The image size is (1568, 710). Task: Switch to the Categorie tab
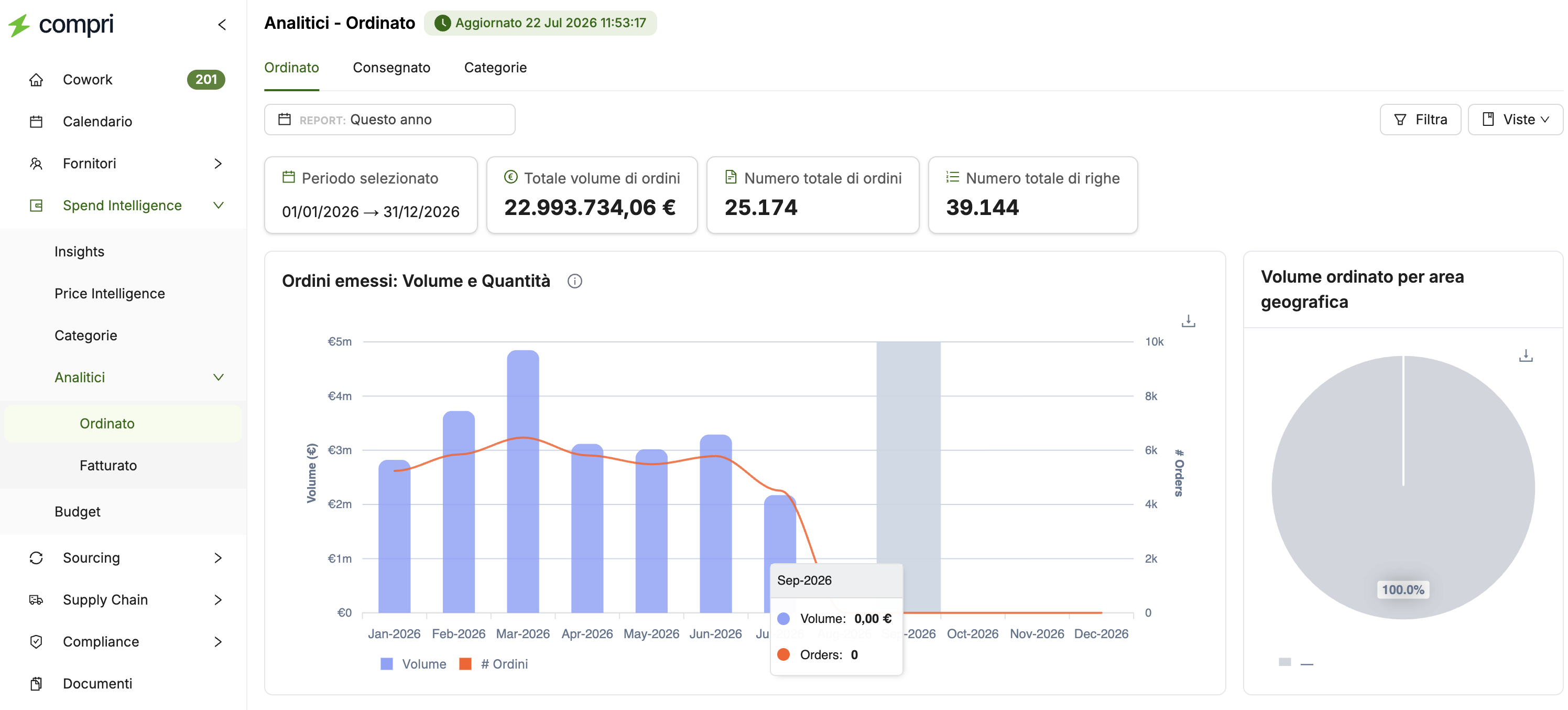495,68
